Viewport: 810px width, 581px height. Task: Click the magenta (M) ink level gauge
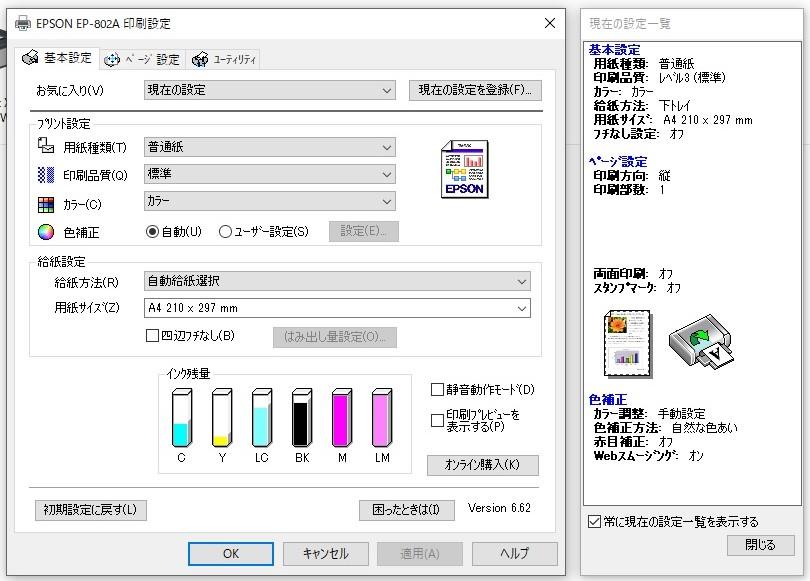[342, 417]
